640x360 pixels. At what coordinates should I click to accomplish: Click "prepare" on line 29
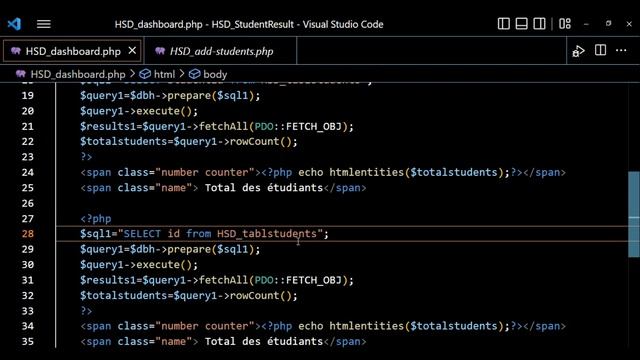tap(189, 249)
